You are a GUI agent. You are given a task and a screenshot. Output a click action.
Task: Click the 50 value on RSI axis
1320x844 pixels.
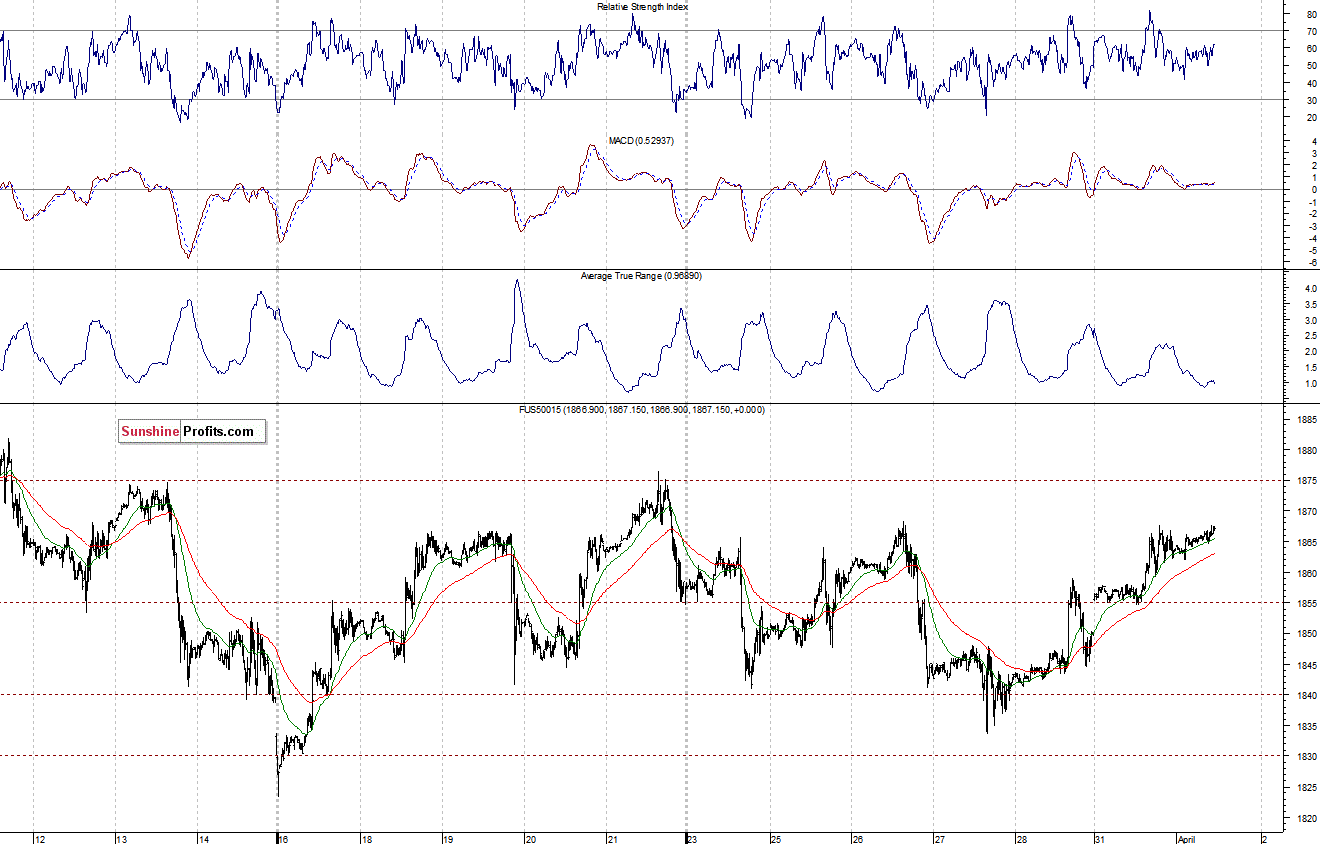pos(1311,66)
